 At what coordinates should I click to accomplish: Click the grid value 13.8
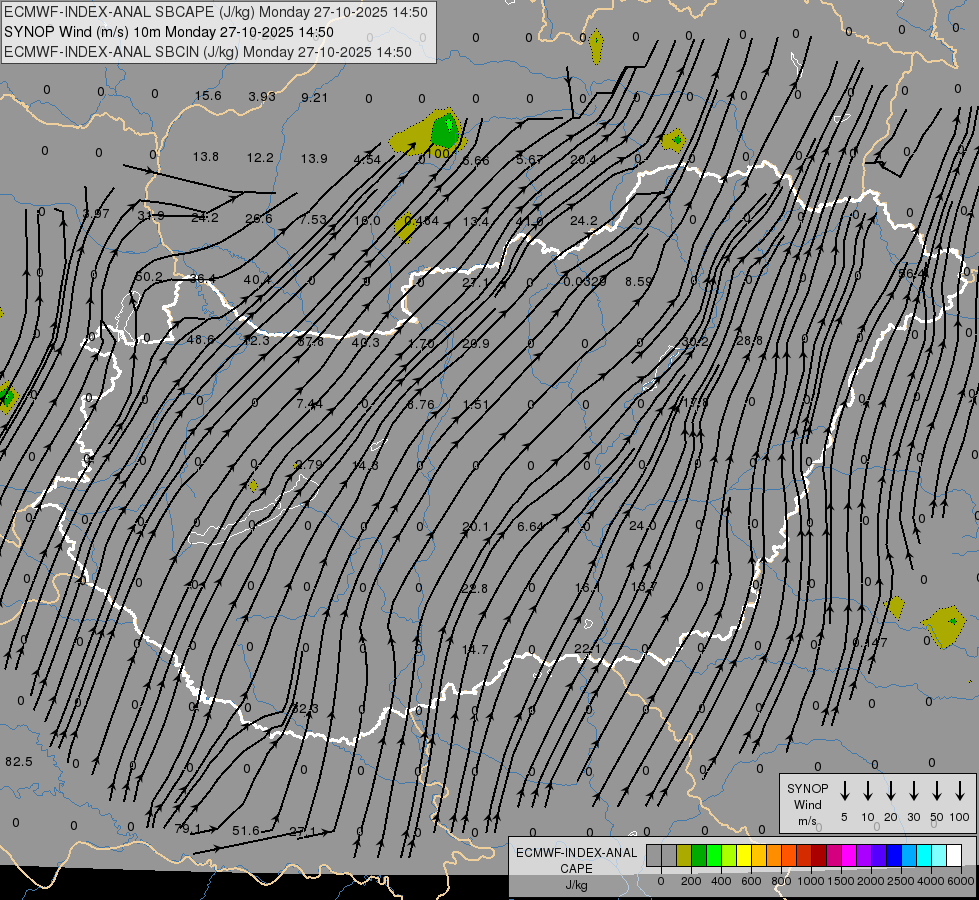(x=205, y=157)
